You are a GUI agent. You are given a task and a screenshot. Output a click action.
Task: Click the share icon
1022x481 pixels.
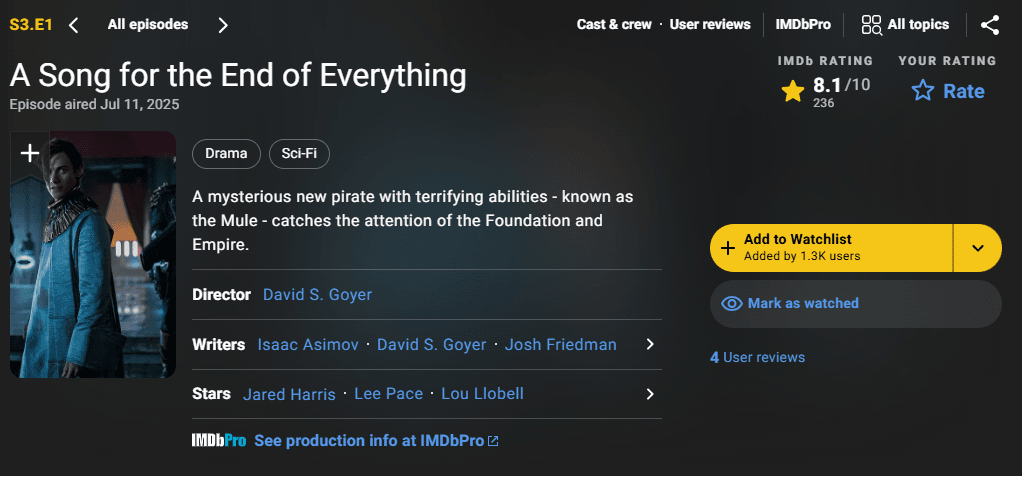tap(989, 25)
